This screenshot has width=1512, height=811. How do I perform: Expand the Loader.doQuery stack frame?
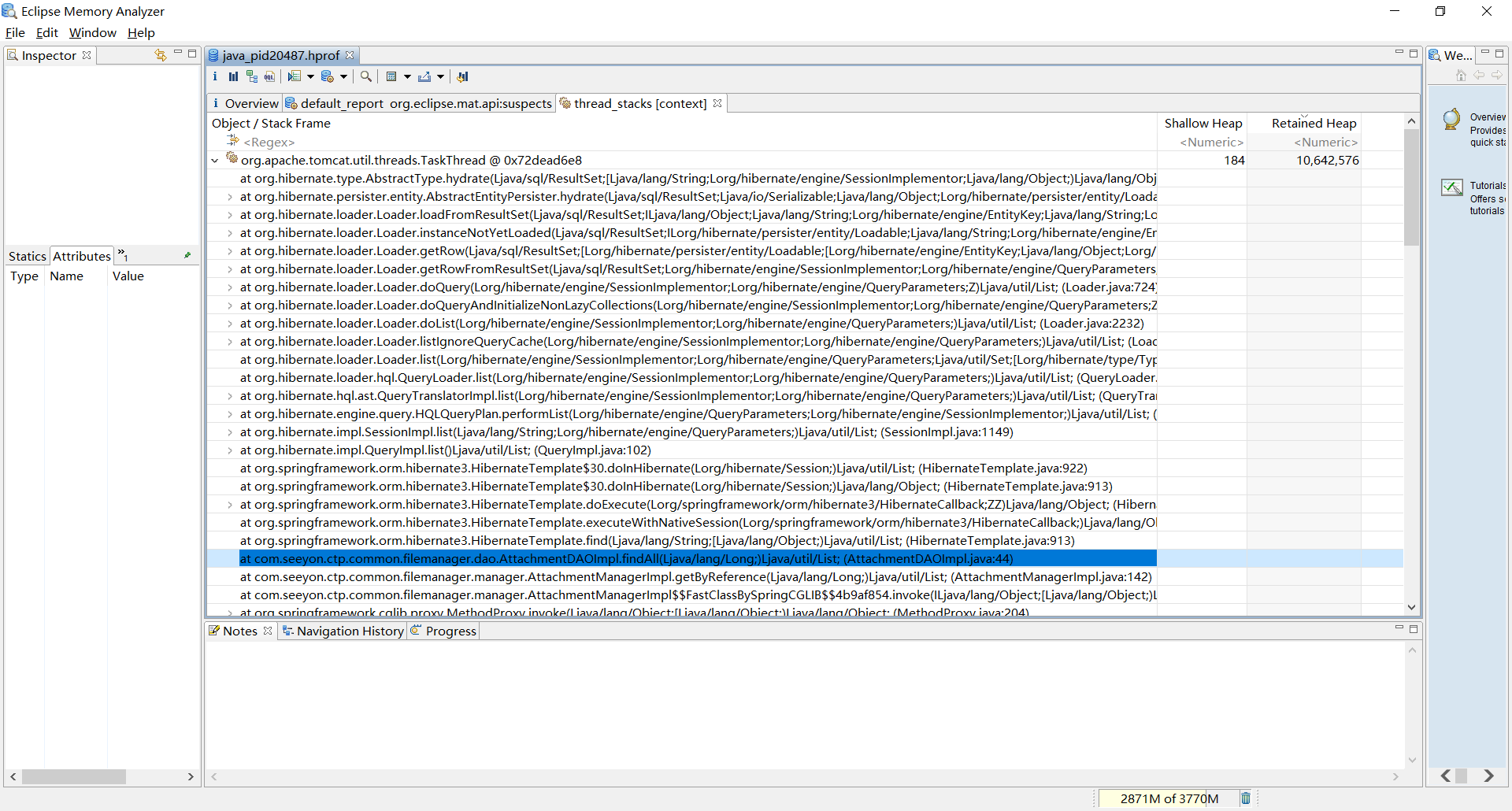point(230,287)
